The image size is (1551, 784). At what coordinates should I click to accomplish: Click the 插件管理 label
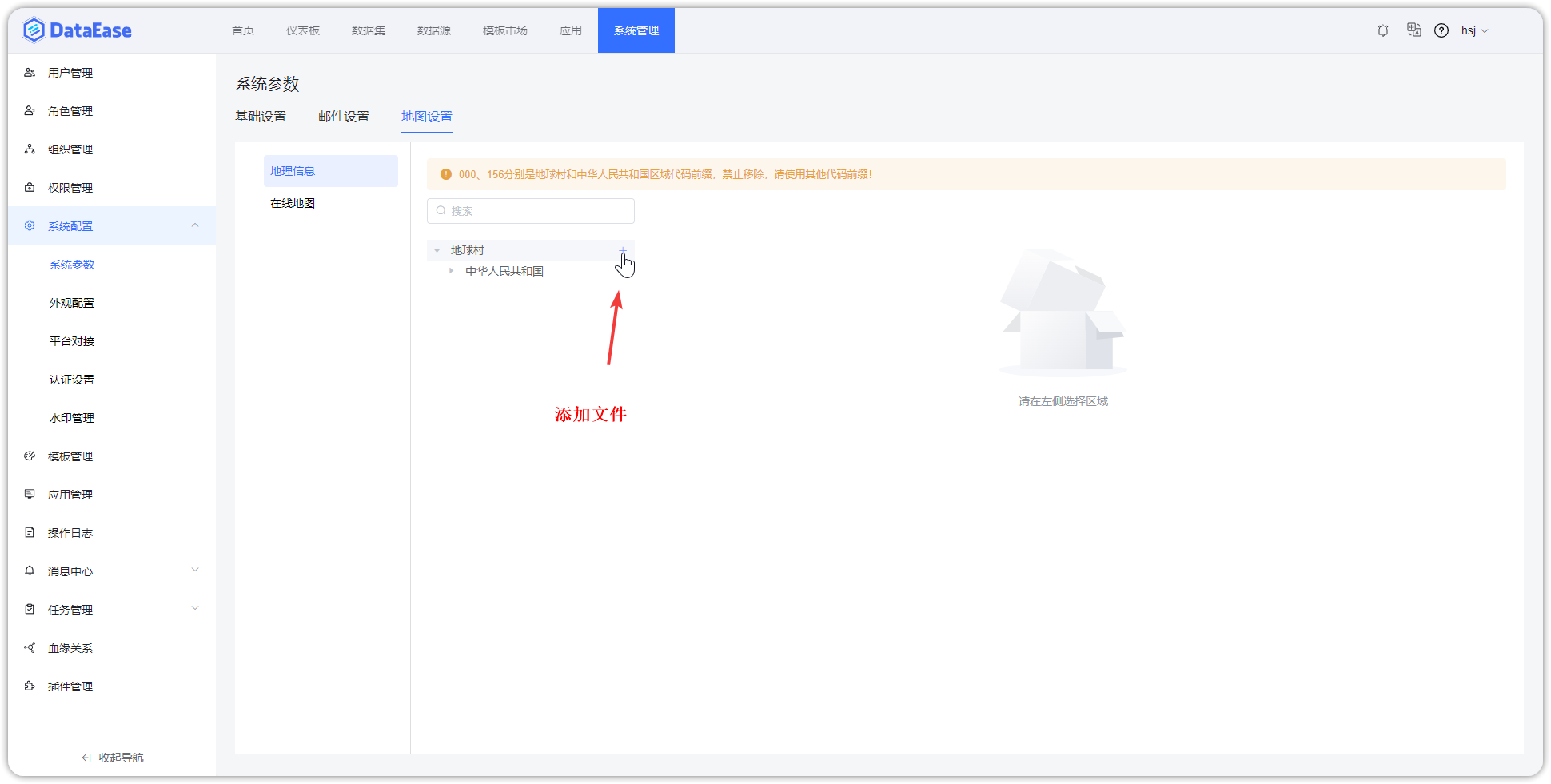pos(70,686)
